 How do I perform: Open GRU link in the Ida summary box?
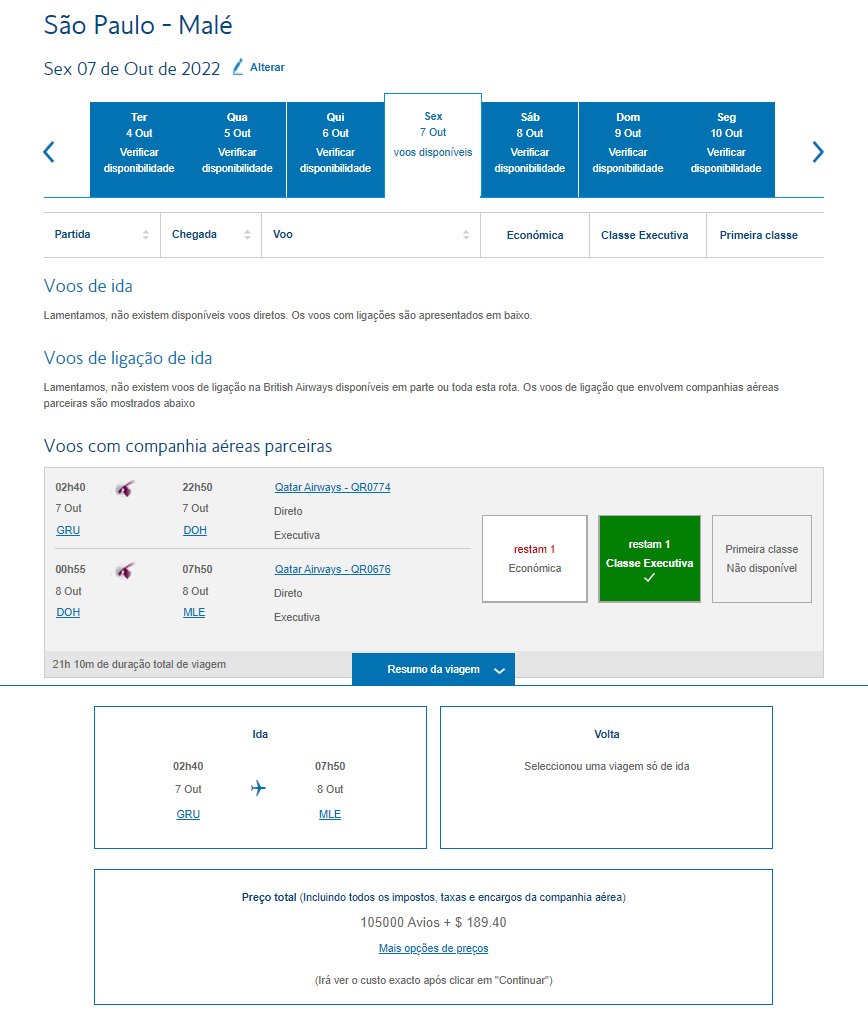click(x=188, y=814)
